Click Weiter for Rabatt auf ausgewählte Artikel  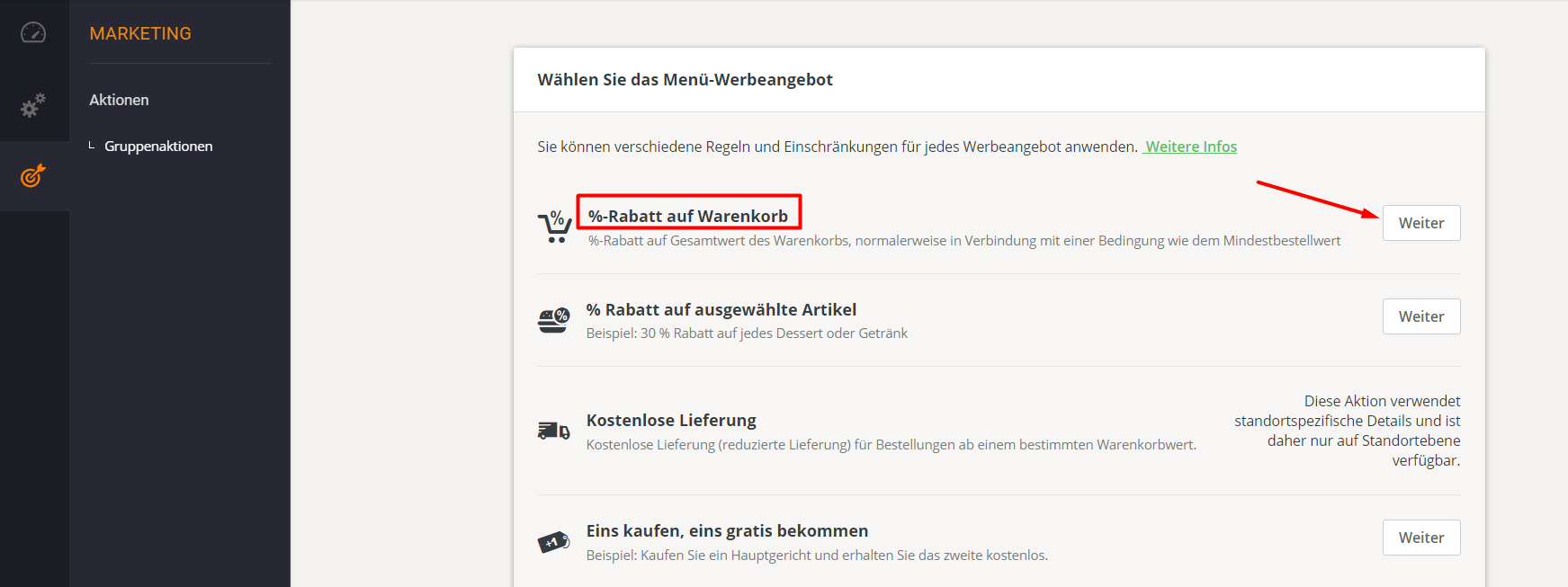[1421, 316]
